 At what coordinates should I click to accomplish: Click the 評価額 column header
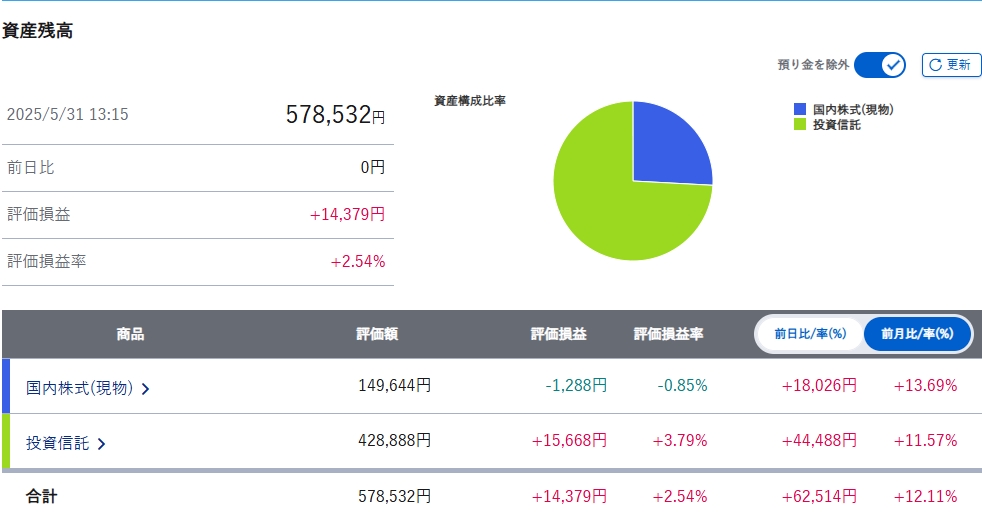coord(377,334)
